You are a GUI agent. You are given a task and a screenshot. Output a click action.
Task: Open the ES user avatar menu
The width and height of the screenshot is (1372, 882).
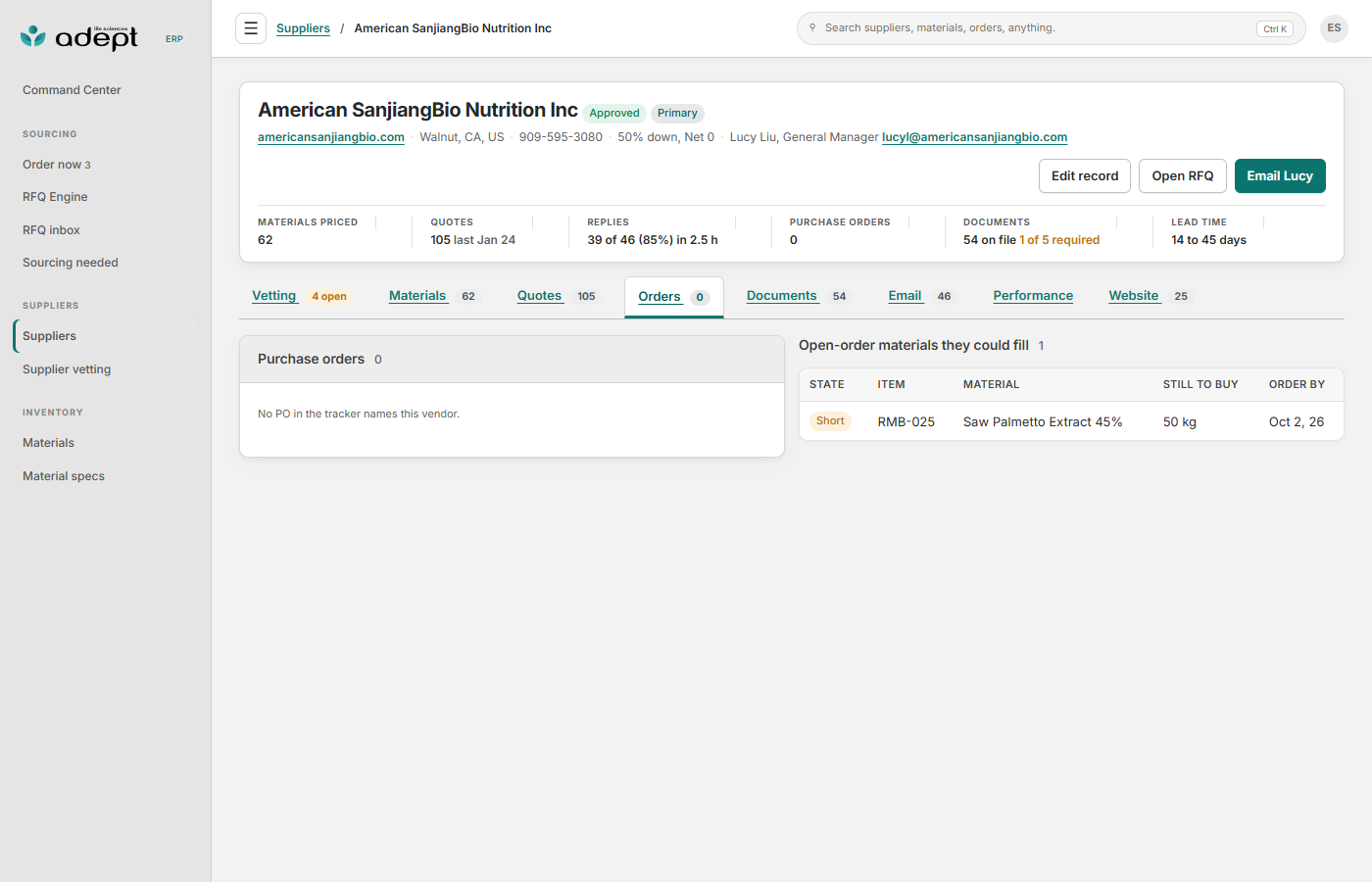tap(1334, 28)
